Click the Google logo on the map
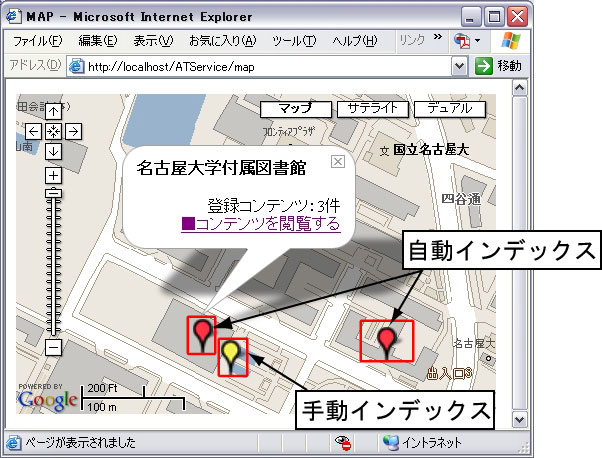This screenshot has width=602, height=458. click(47, 400)
